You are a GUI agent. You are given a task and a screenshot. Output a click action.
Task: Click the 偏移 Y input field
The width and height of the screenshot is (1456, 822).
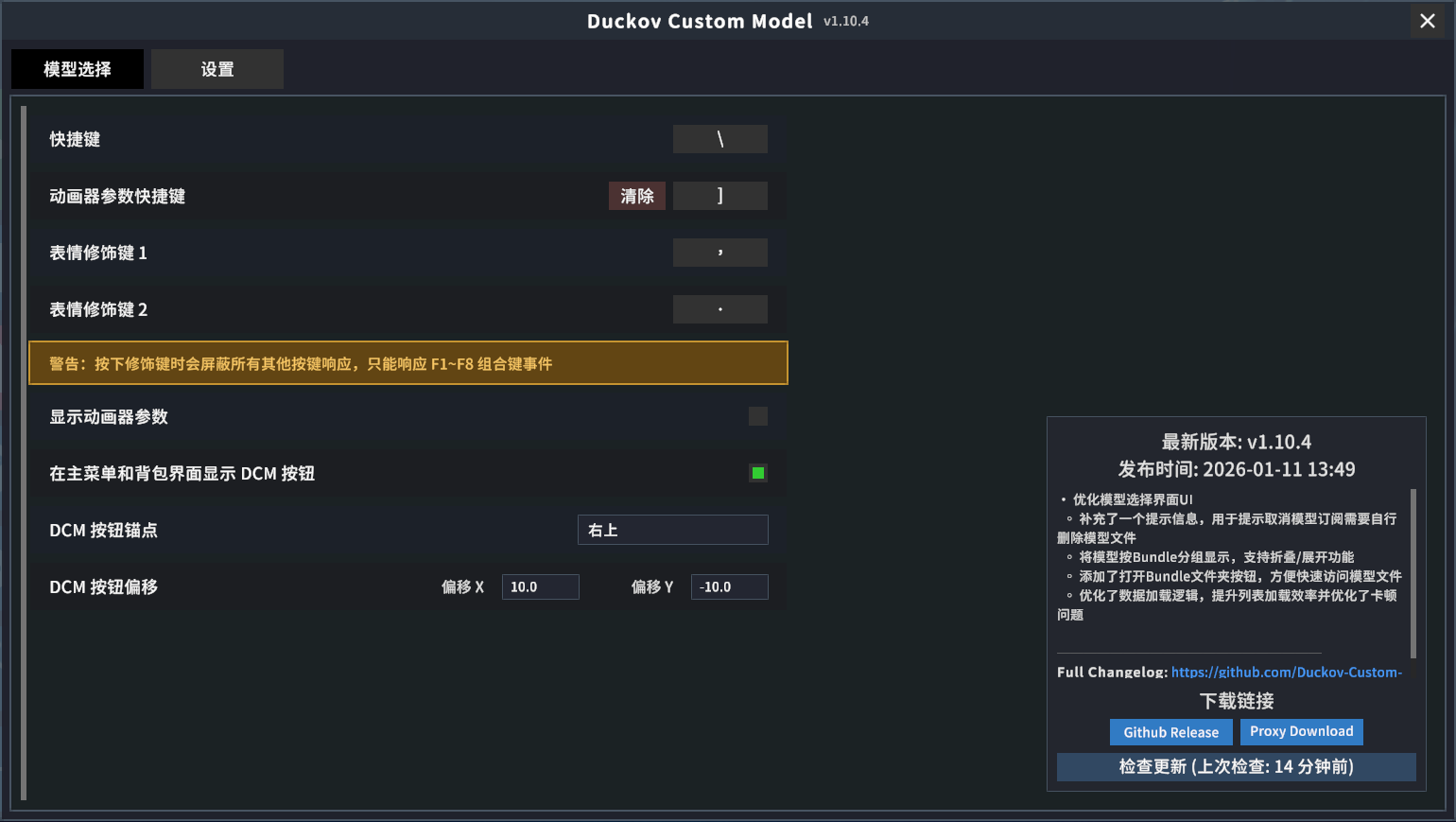click(x=729, y=586)
